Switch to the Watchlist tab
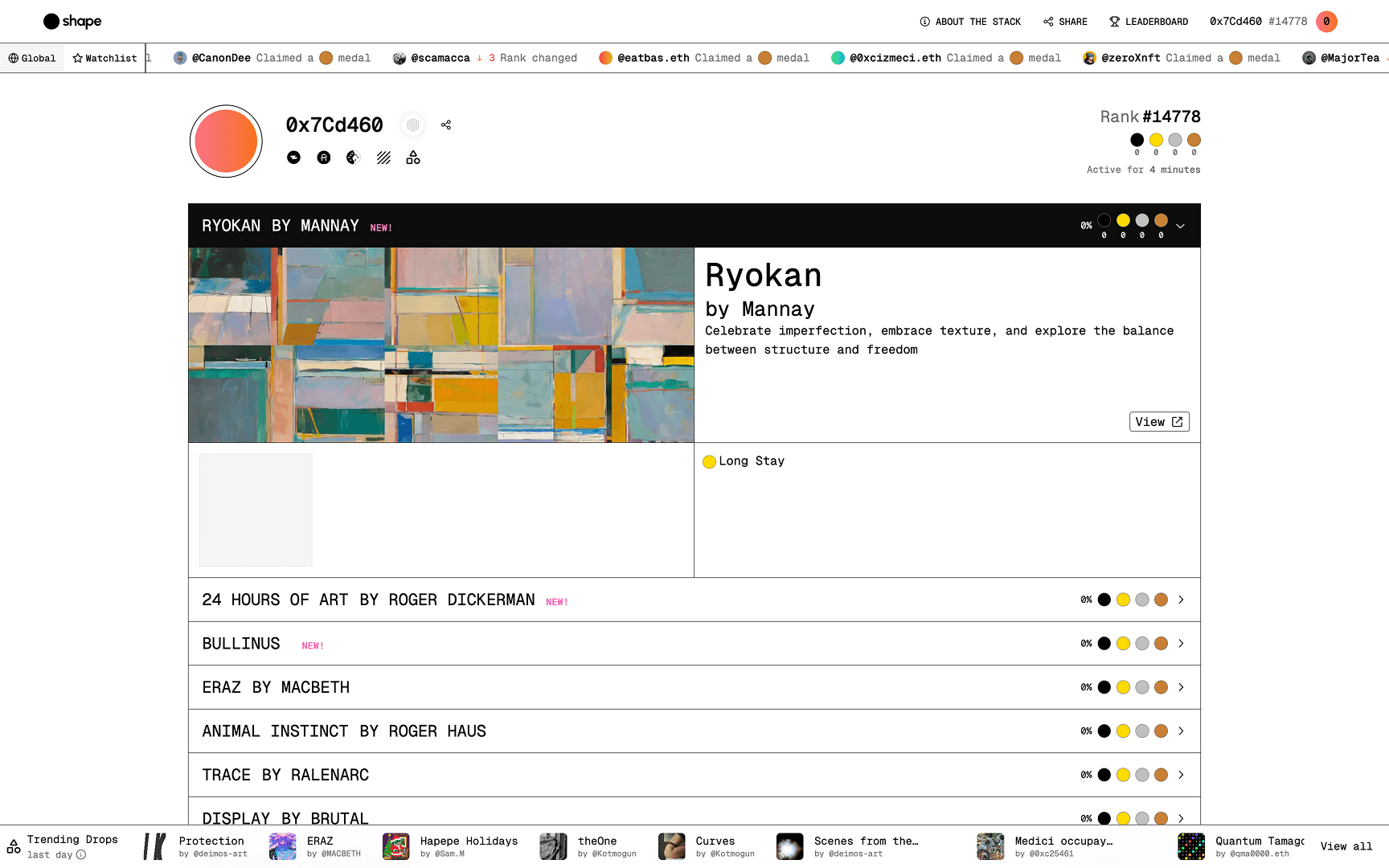The width and height of the screenshot is (1389, 868). [104, 58]
